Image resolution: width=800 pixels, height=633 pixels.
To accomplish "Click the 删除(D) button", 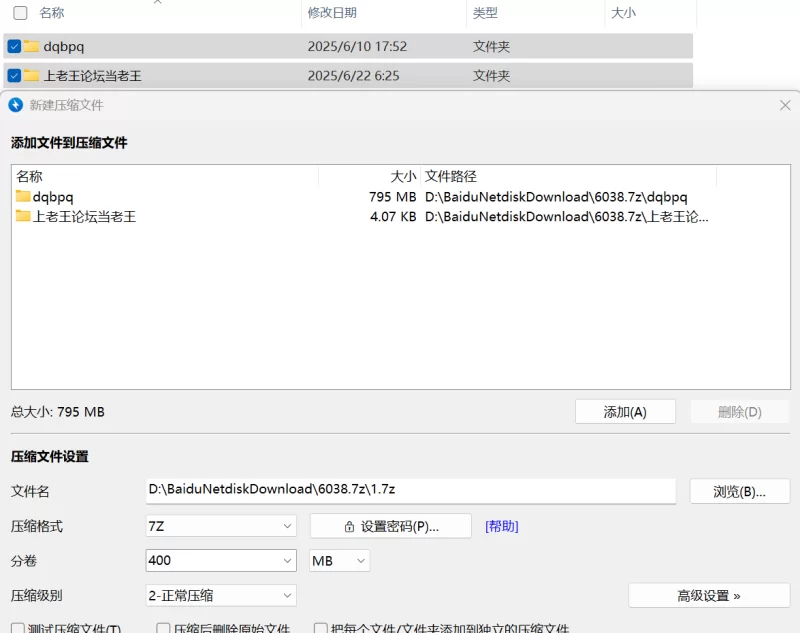I will 740,412.
